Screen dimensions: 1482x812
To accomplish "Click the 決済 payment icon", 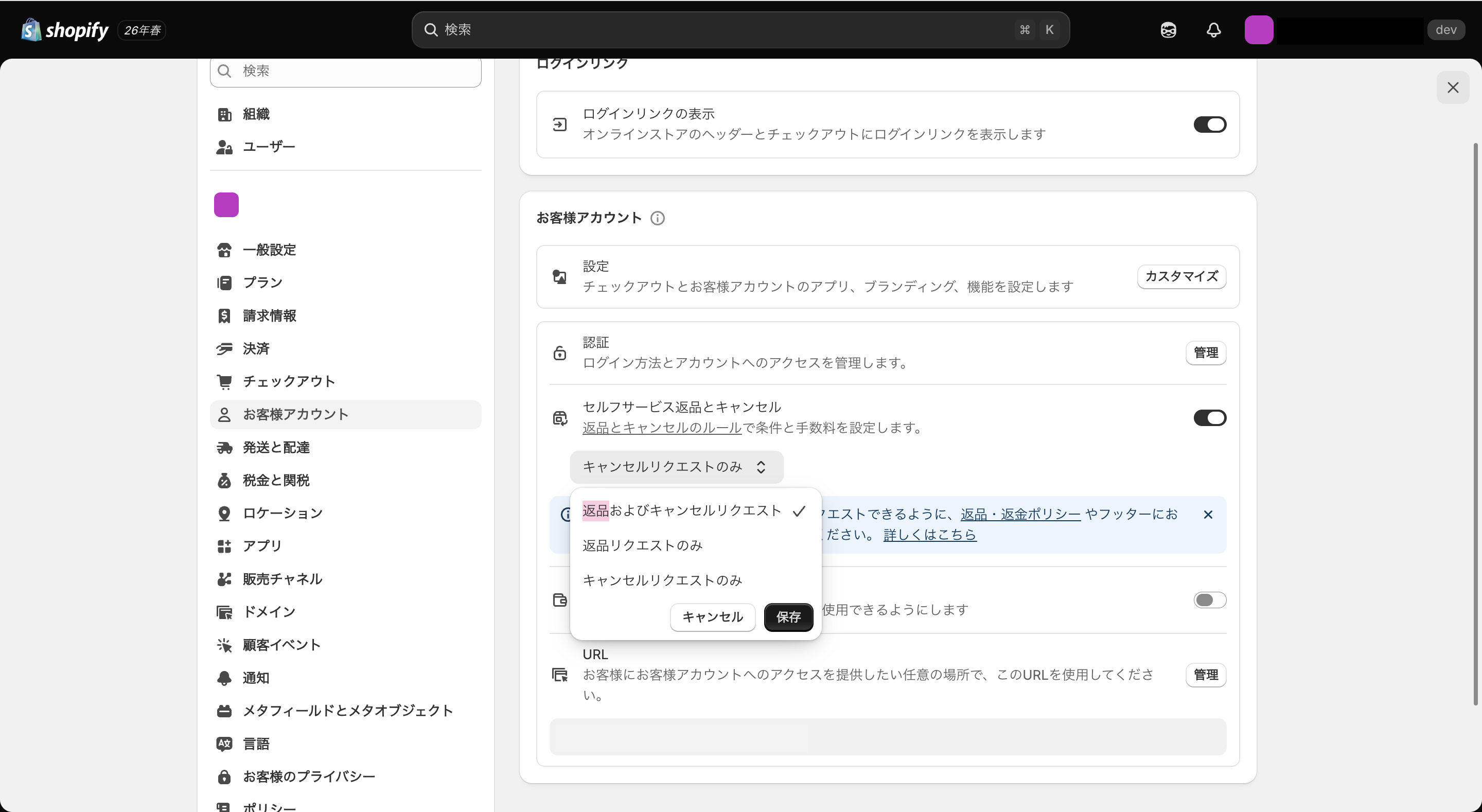I will click(224, 349).
